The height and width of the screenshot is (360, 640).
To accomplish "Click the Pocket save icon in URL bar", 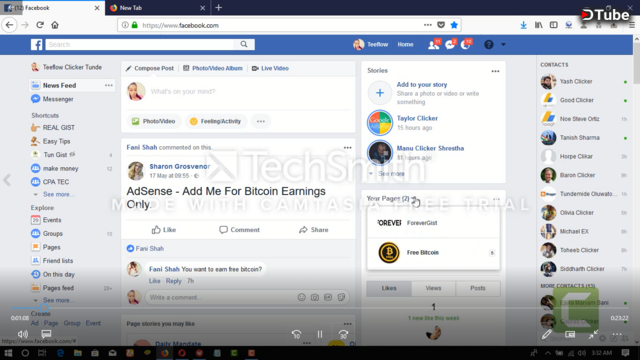I will [x=441, y=25].
